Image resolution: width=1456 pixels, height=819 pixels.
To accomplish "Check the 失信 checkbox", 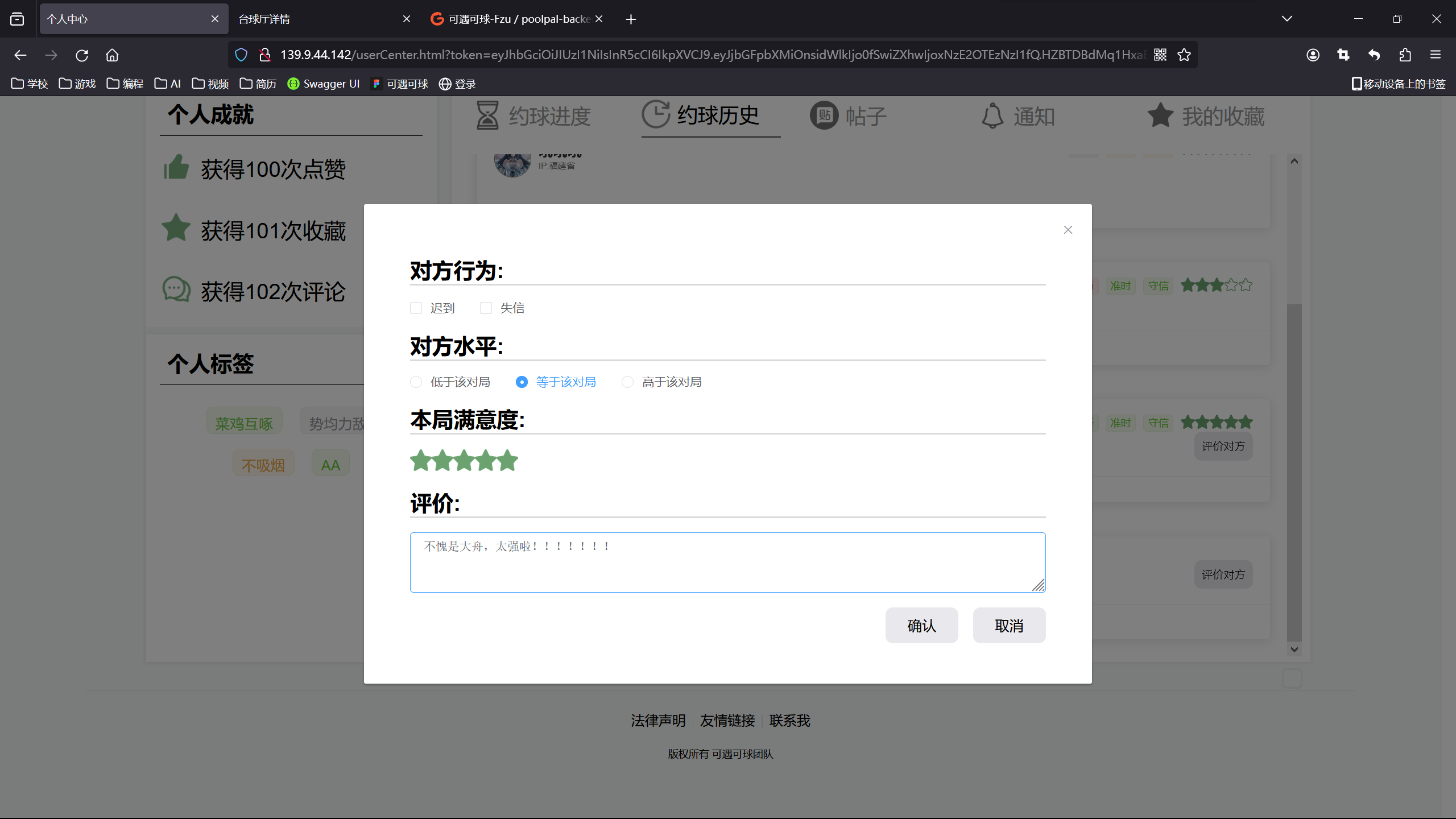I will pos(486,308).
